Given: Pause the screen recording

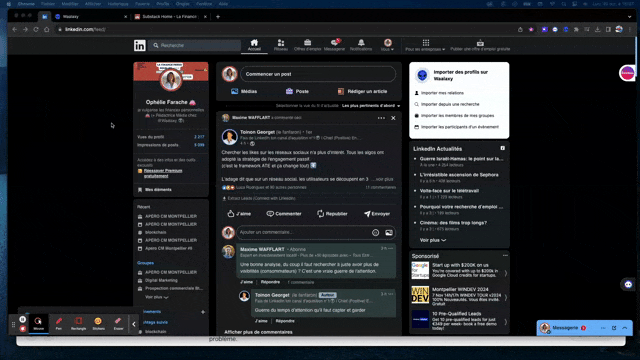Looking at the screenshot, I should [23, 319].
